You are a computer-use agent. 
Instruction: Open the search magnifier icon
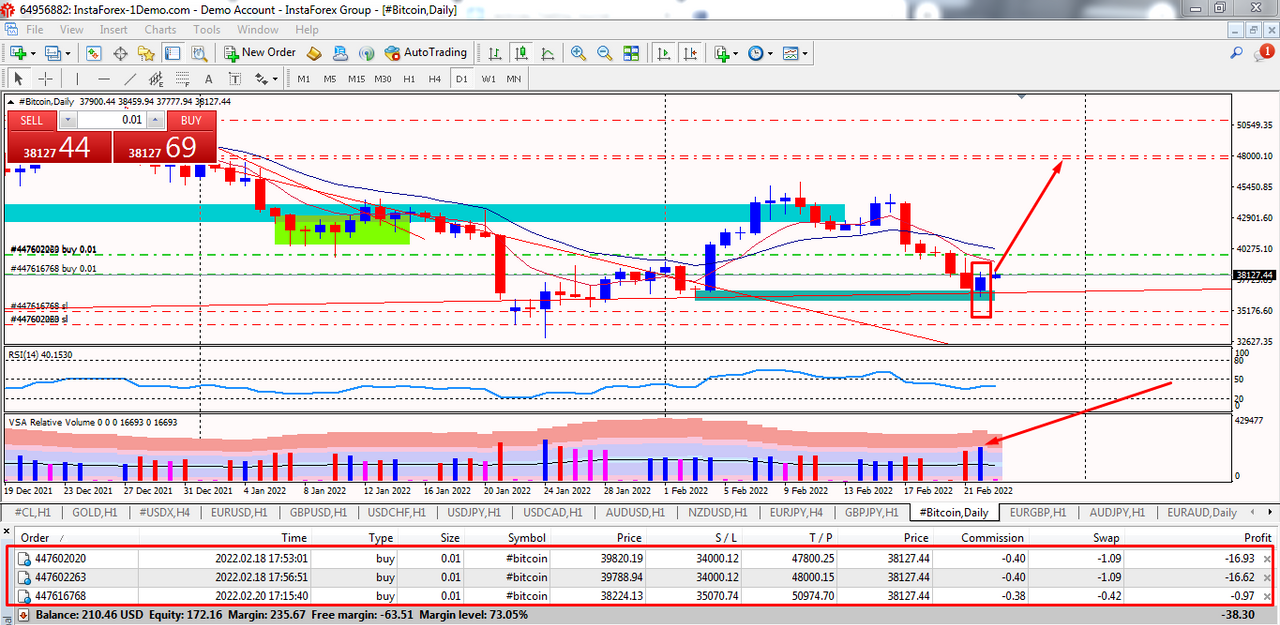[1237, 53]
